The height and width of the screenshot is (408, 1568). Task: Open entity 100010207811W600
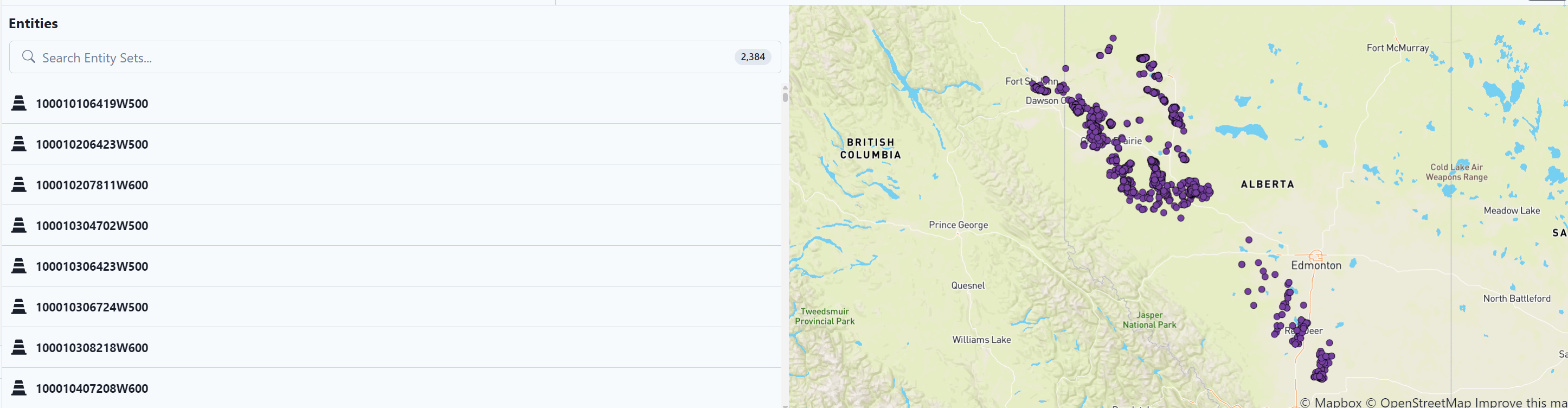pos(92,185)
